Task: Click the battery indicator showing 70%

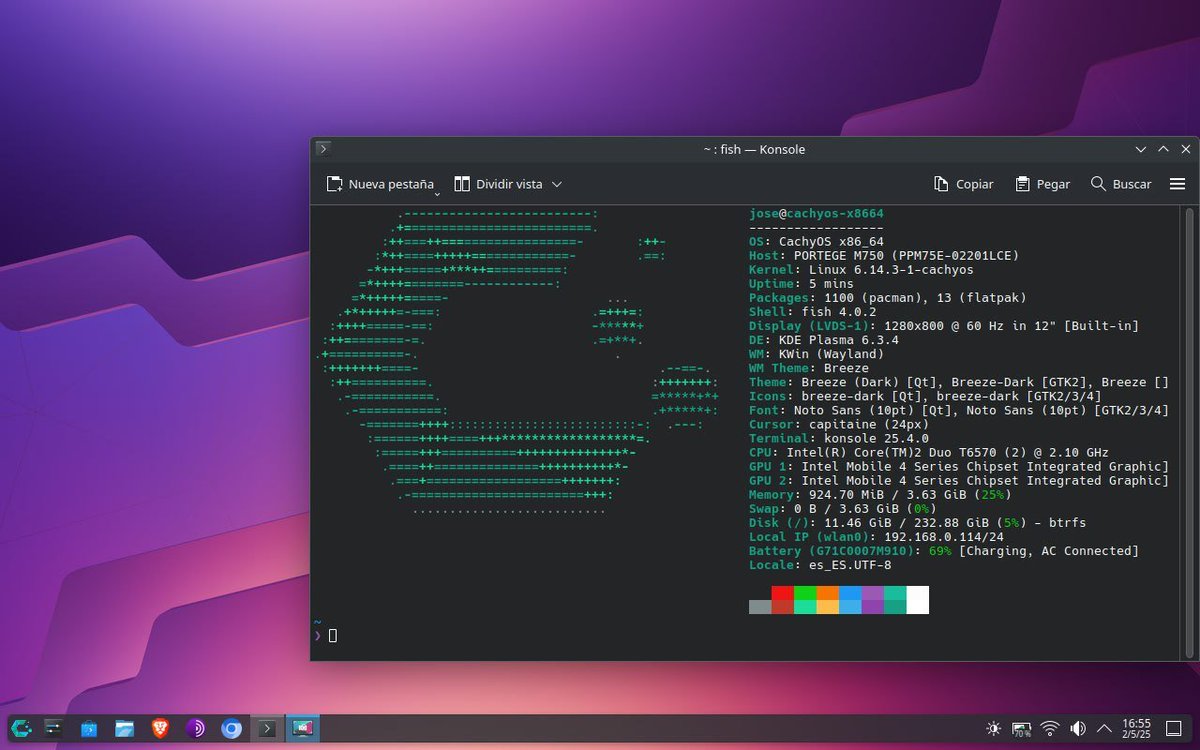Action: coord(1021,729)
